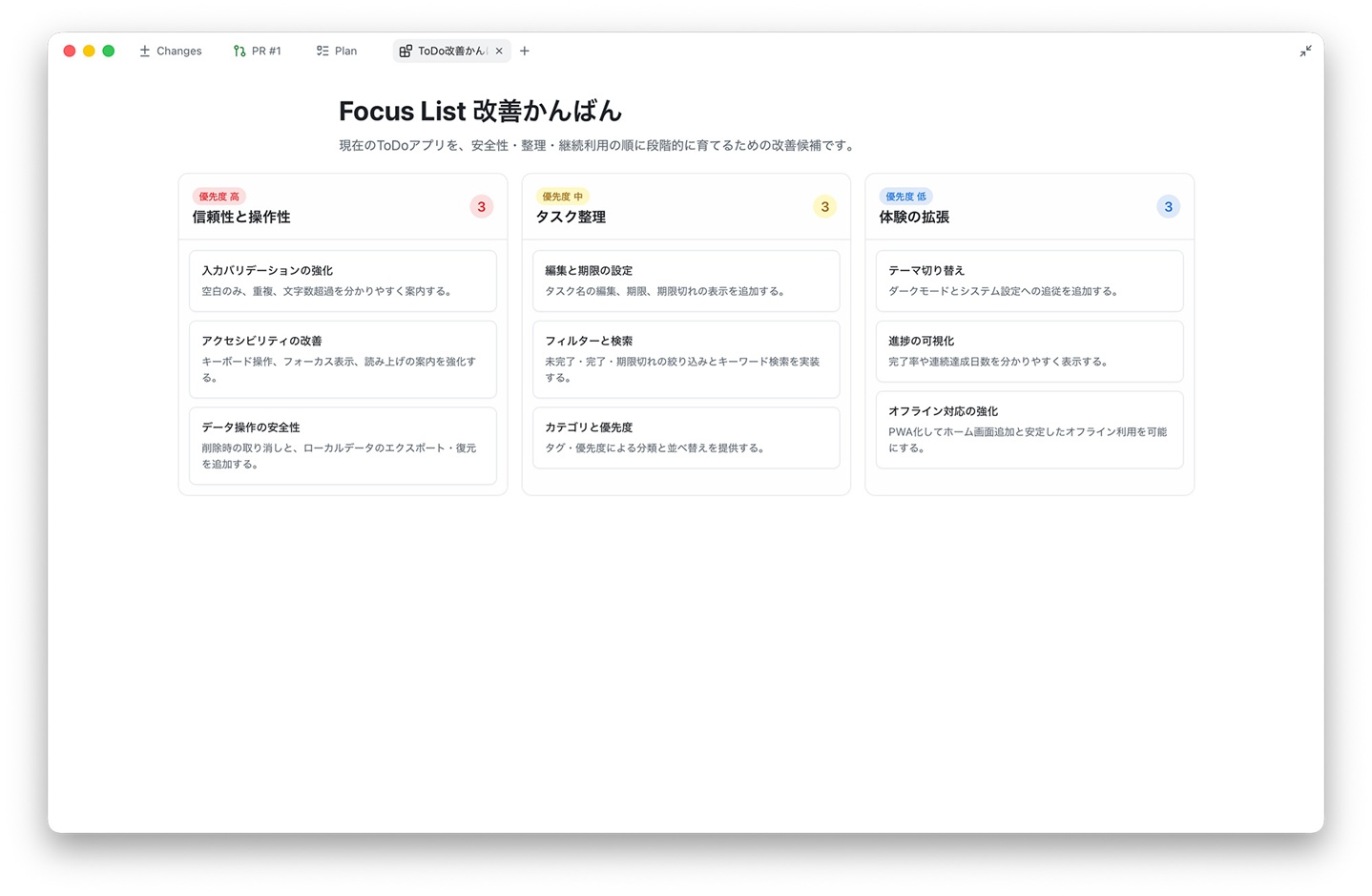Image resolution: width=1372 pixels, height=896 pixels.
Task: Minimize the window with yellow button
Action: (x=89, y=51)
